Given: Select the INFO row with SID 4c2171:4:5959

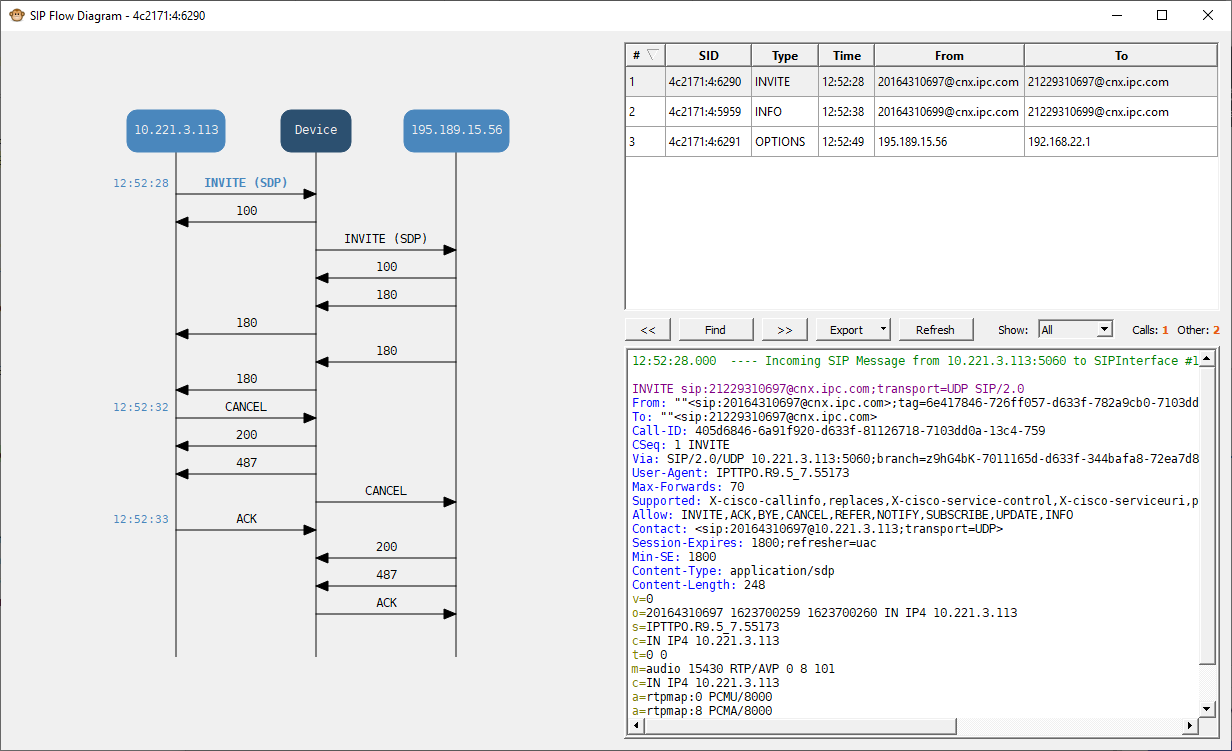Looking at the screenshot, I should [x=772, y=112].
